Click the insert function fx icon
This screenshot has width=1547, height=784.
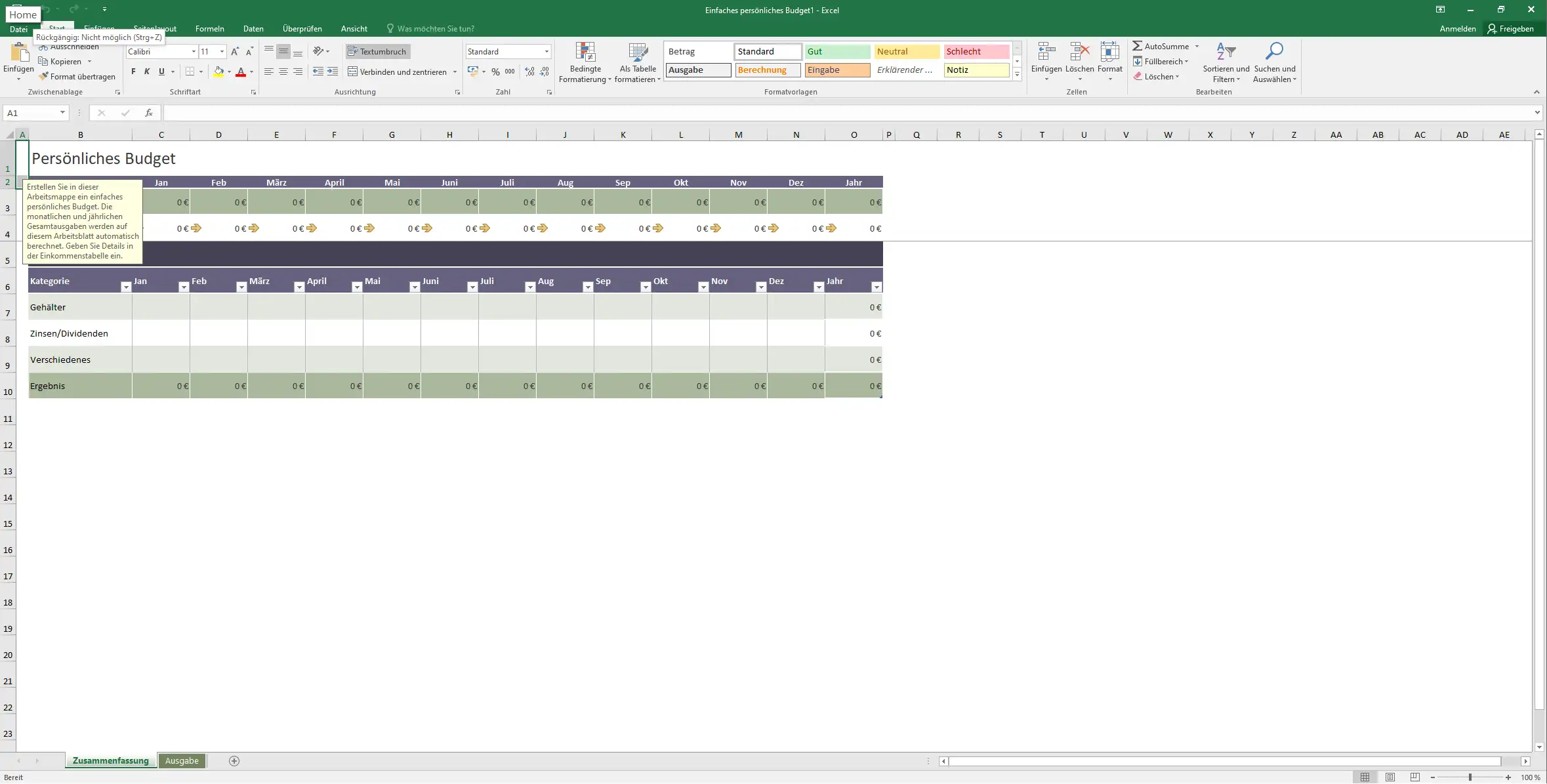coord(149,113)
